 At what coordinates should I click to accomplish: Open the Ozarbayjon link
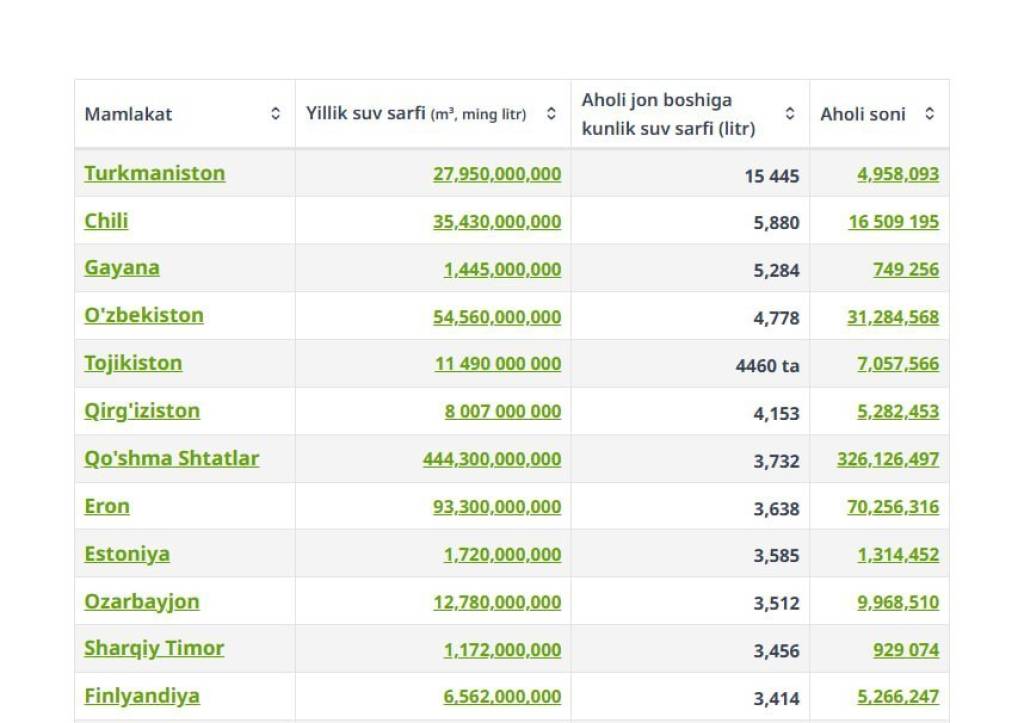pyautogui.click(x=141, y=602)
